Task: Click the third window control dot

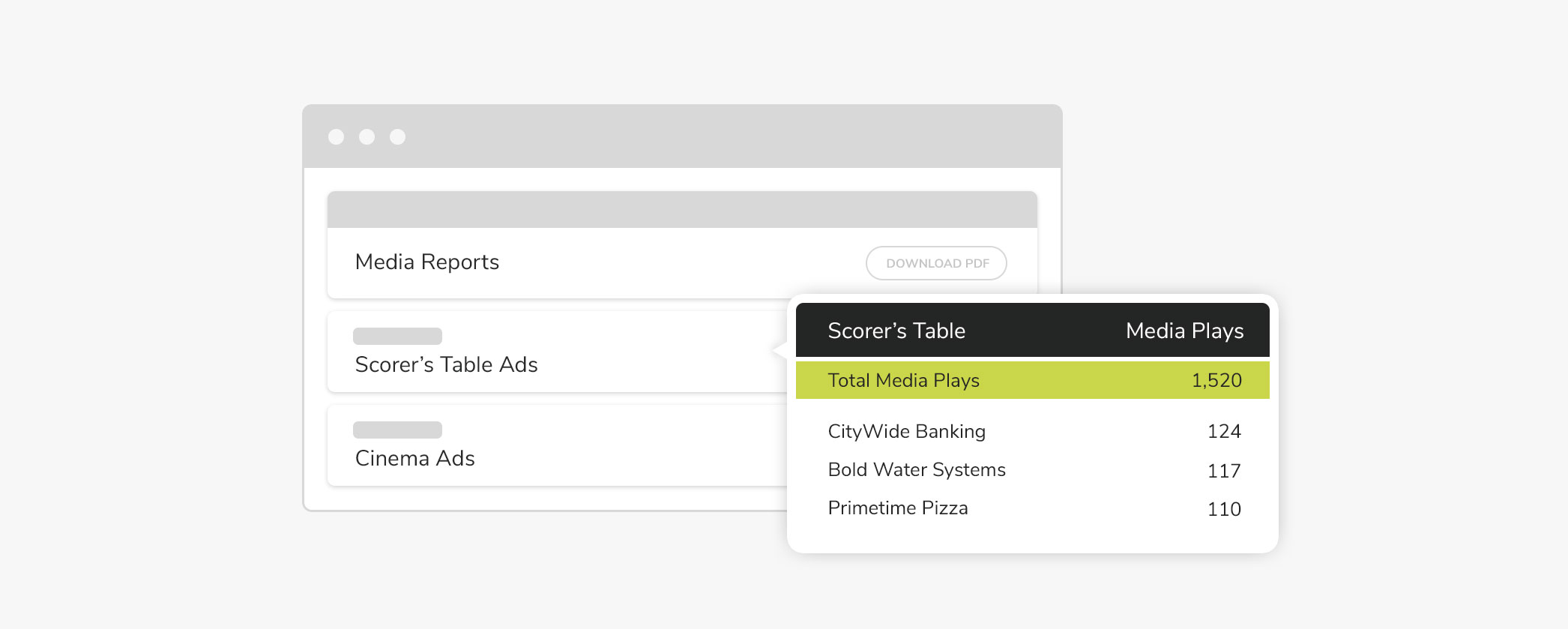Action: (397, 136)
